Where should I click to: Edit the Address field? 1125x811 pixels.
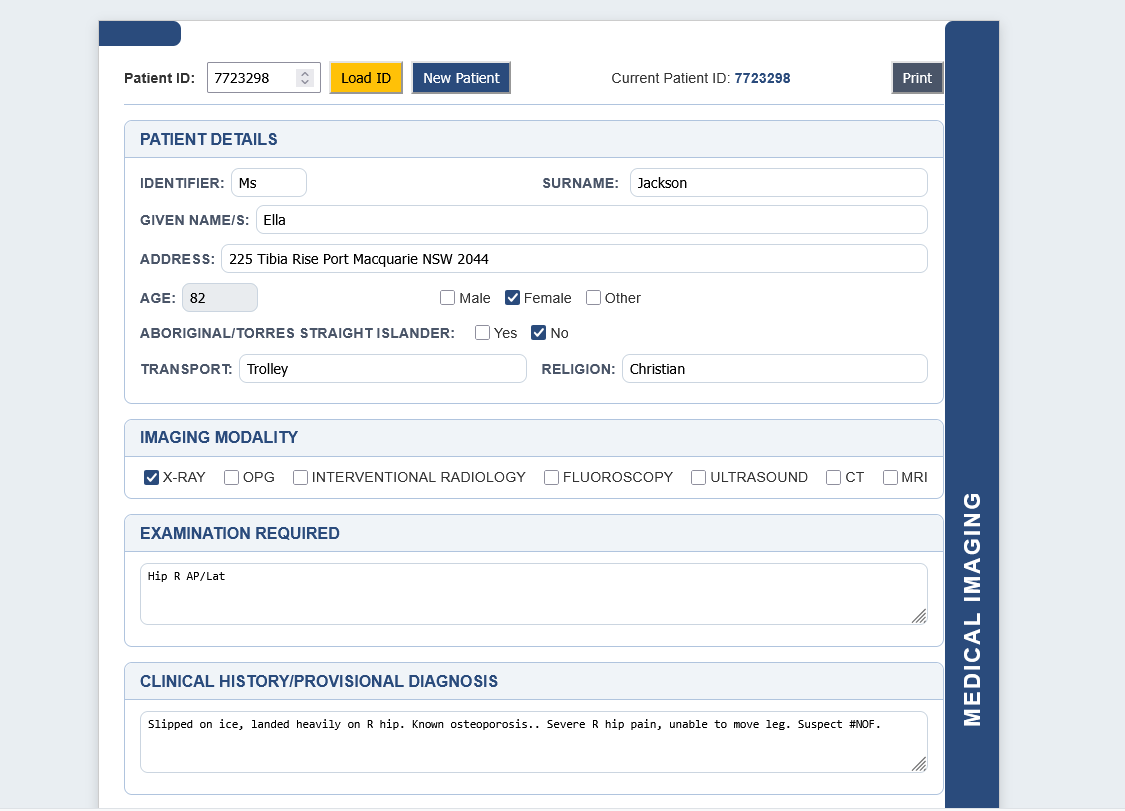pos(574,258)
